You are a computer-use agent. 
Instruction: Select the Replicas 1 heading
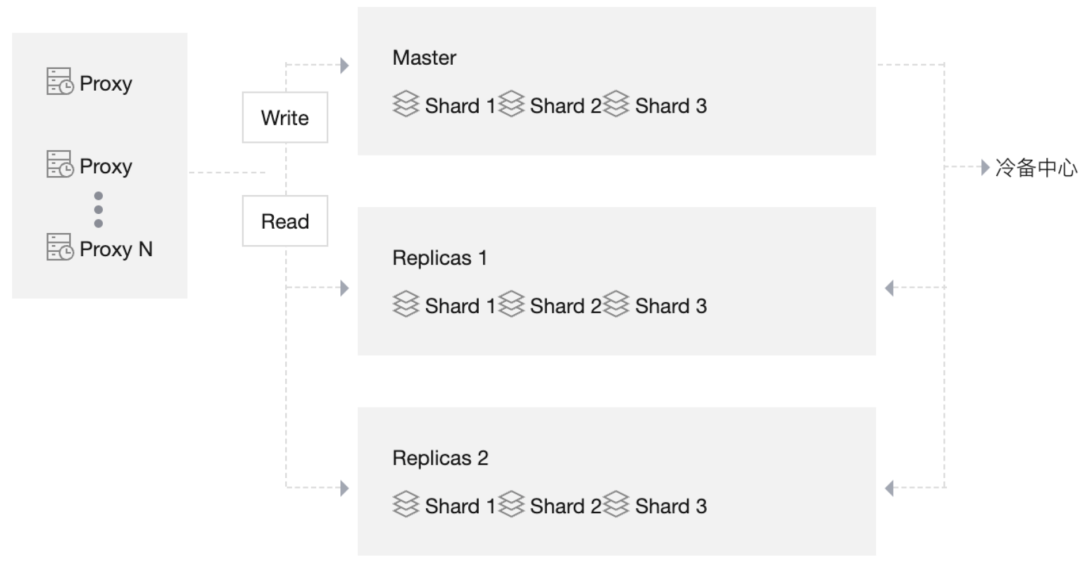(440, 258)
